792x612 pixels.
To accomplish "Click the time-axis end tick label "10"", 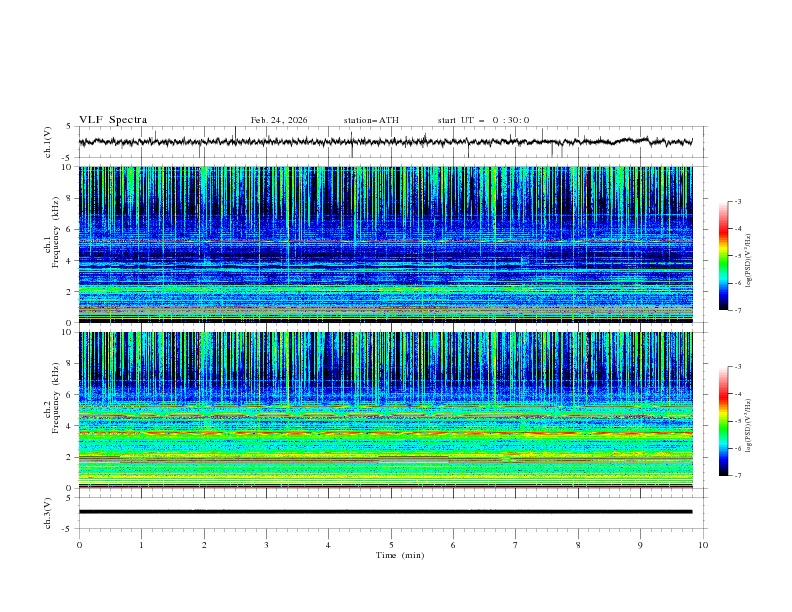I will (x=703, y=545).
